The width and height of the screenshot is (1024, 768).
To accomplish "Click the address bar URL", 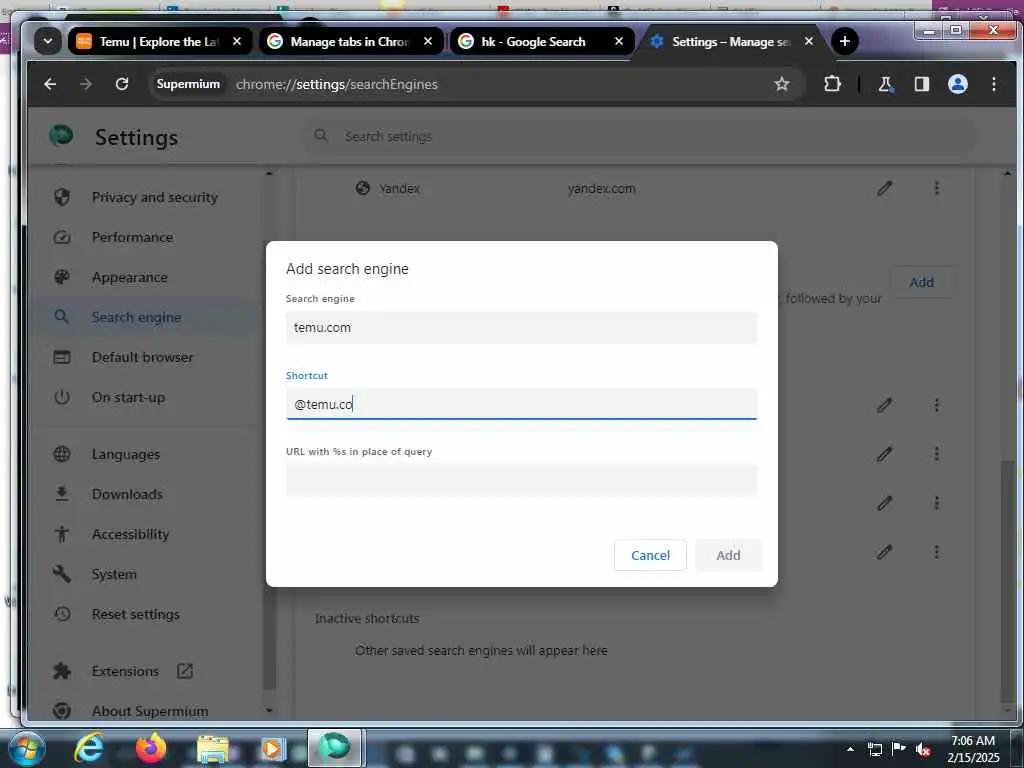I will point(336,84).
